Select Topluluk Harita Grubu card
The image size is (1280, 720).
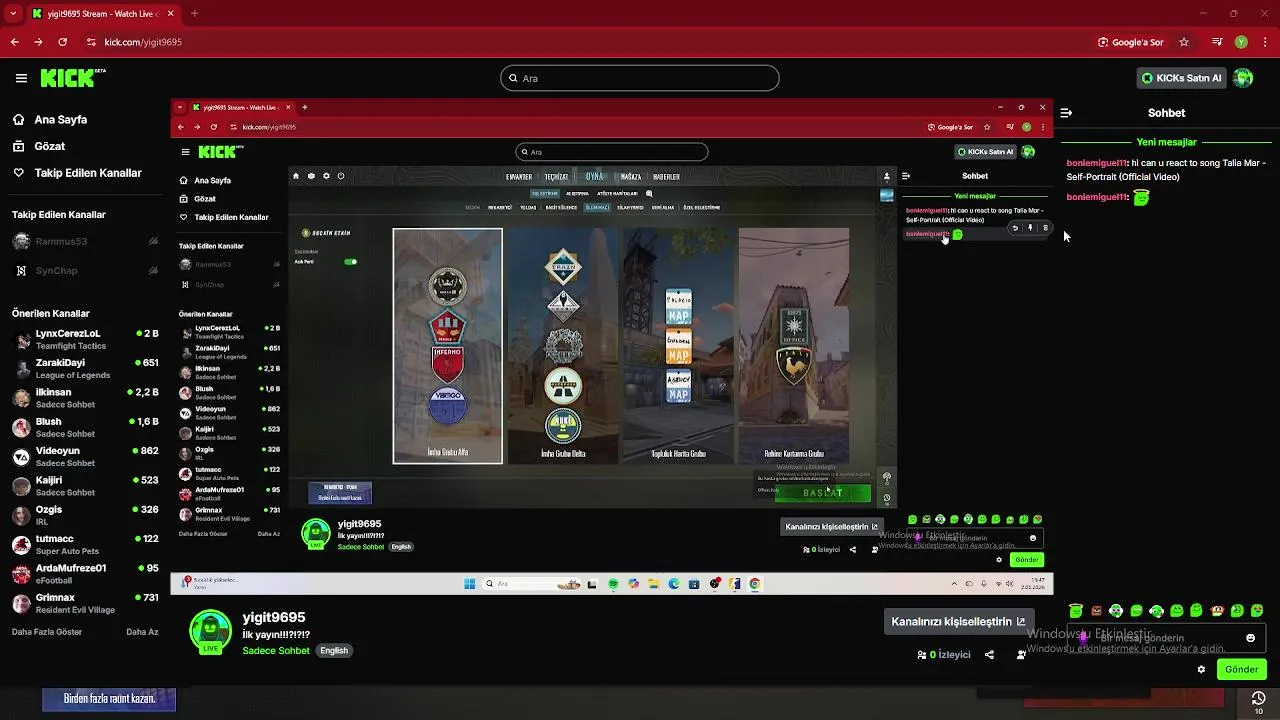(x=678, y=346)
